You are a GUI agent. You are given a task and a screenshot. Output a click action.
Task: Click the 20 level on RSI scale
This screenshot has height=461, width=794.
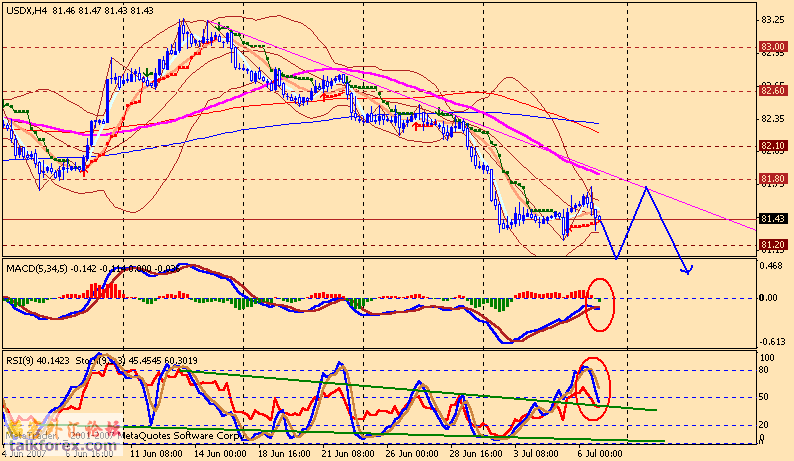tap(764, 425)
